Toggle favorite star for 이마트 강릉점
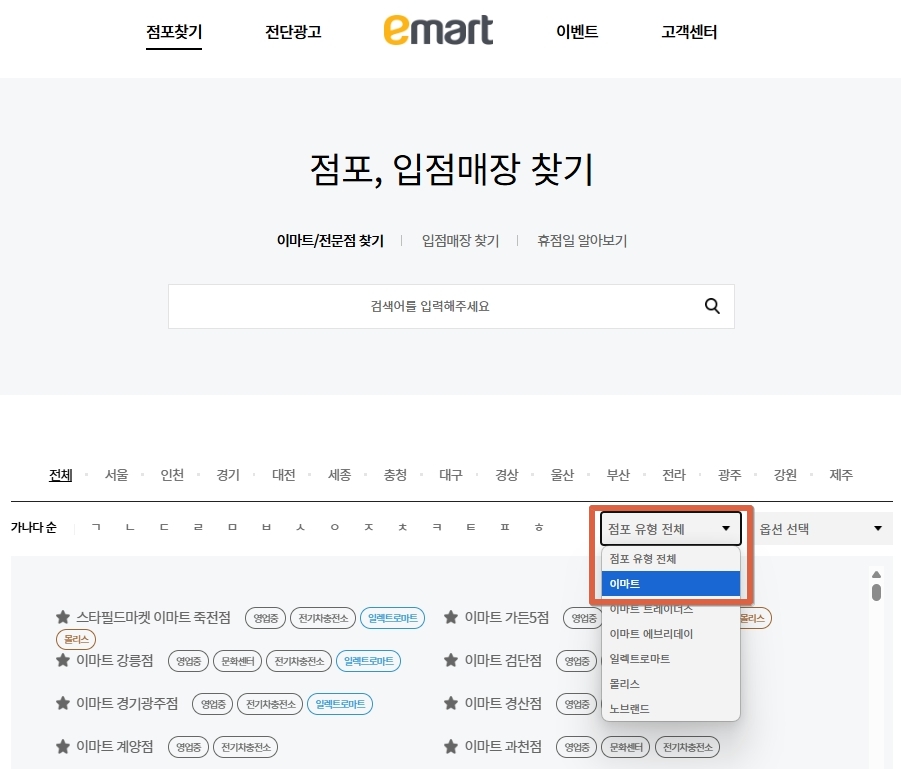Image resolution: width=901 pixels, height=769 pixels. [x=63, y=660]
